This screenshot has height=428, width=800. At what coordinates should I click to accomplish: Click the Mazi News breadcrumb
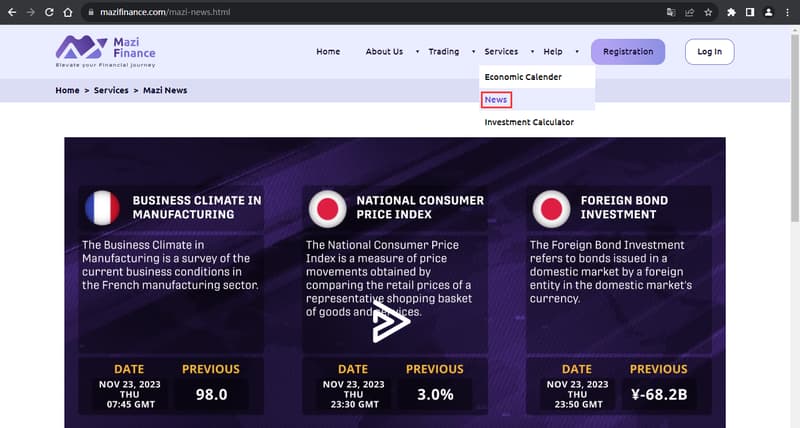[165, 90]
